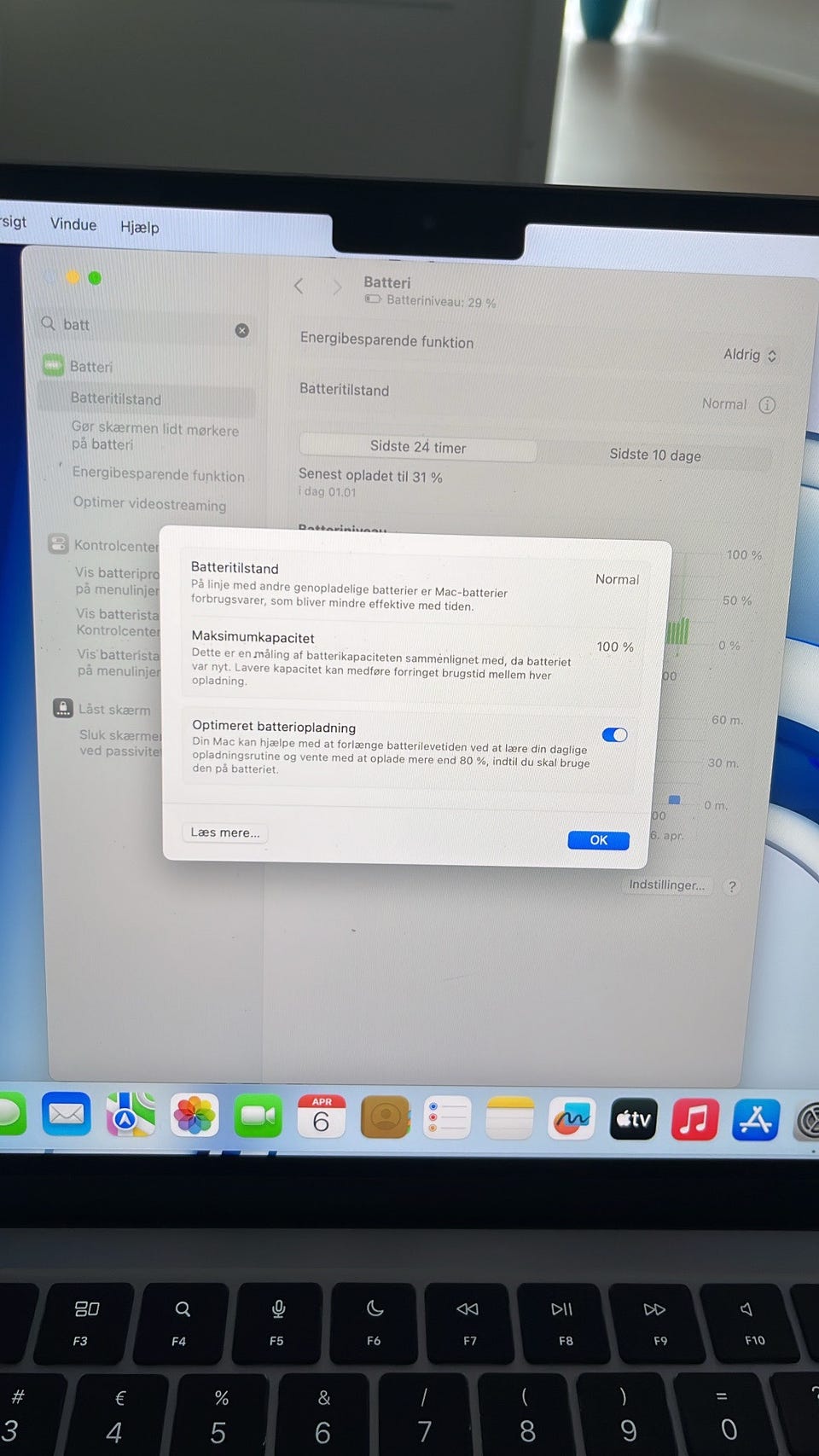Select Batteritilstand sidebar result
Screen dimensions: 819x1456
[116, 398]
